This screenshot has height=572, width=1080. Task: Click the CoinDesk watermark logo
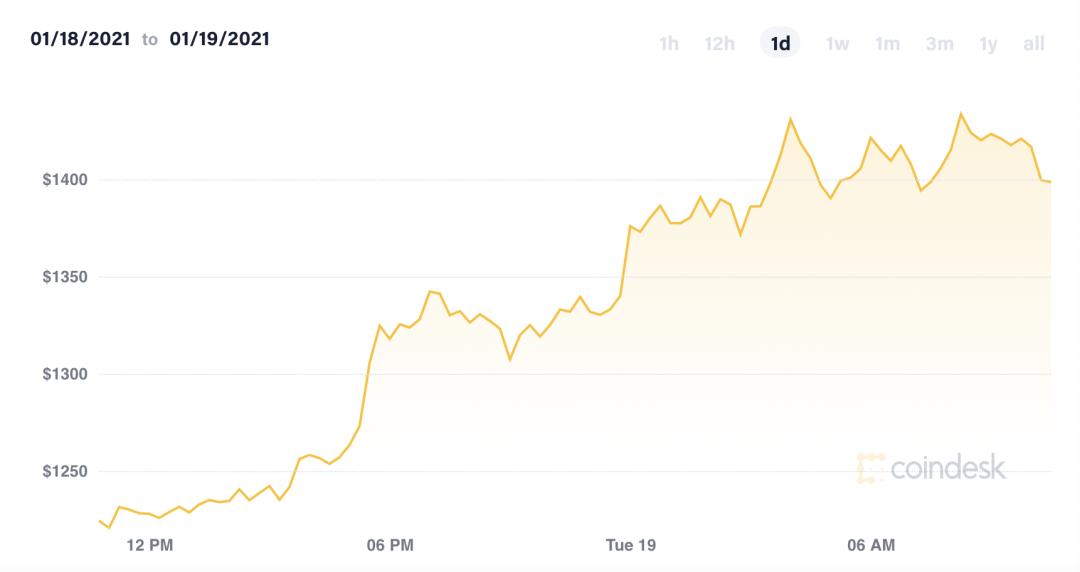pyautogui.click(x=931, y=469)
